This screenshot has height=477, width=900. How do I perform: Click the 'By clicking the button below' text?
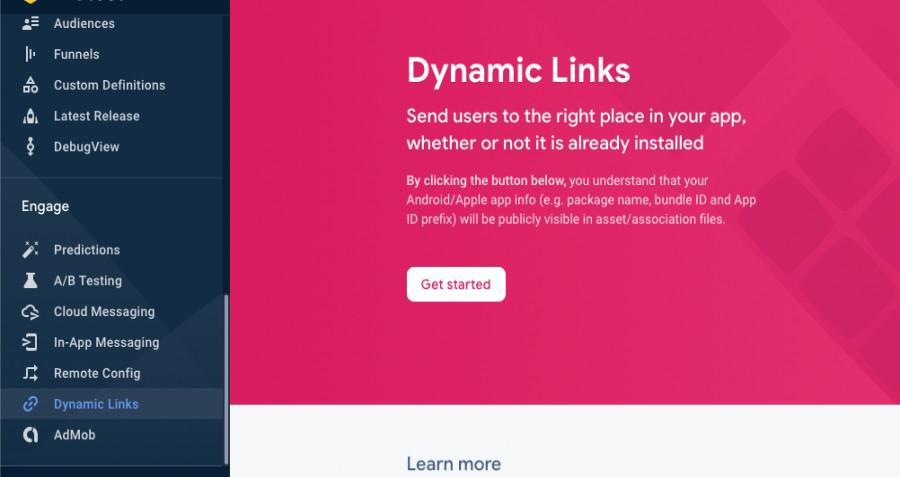pyautogui.click(x=486, y=180)
